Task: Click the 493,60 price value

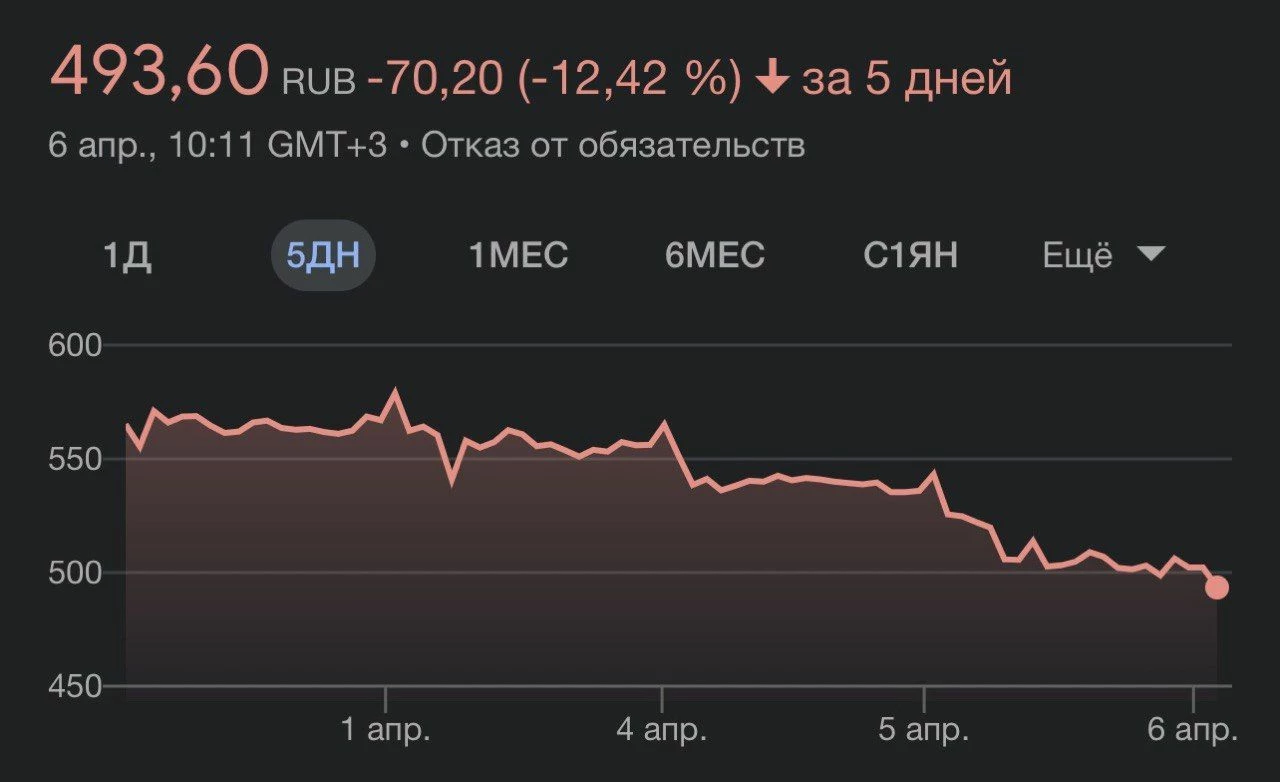Action: [159, 73]
